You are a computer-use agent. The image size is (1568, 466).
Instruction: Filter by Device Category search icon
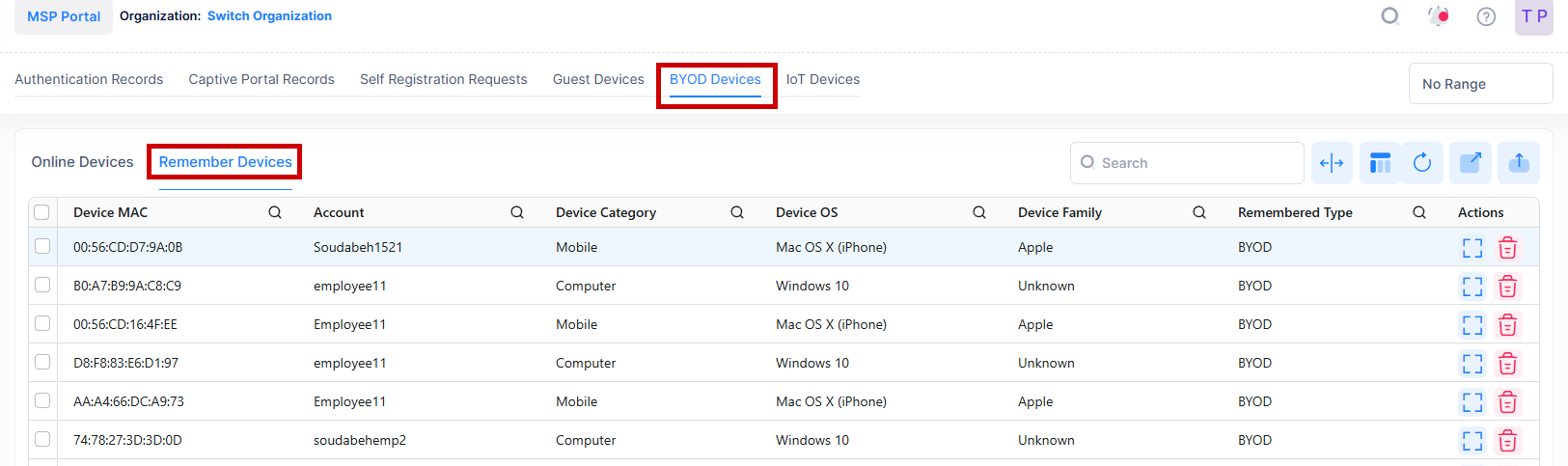coord(737,212)
